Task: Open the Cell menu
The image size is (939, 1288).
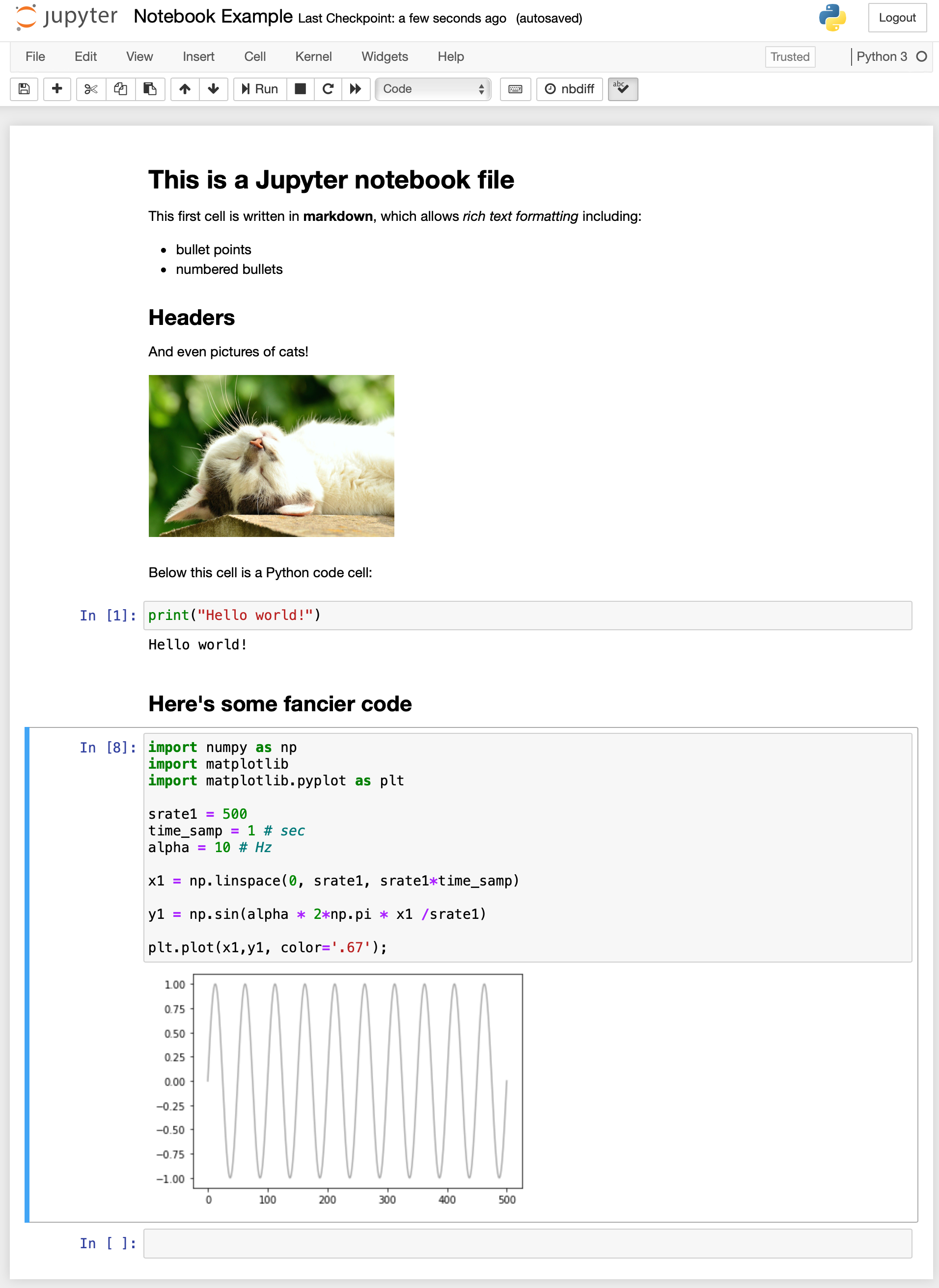Action: click(255, 57)
